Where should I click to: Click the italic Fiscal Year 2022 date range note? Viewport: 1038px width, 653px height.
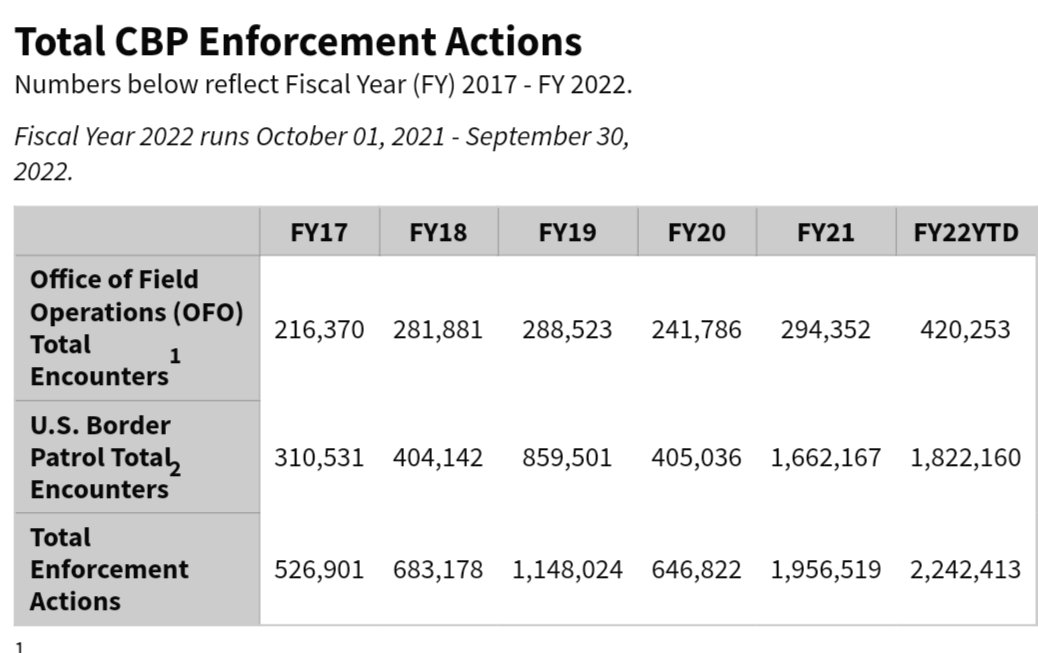321,152
